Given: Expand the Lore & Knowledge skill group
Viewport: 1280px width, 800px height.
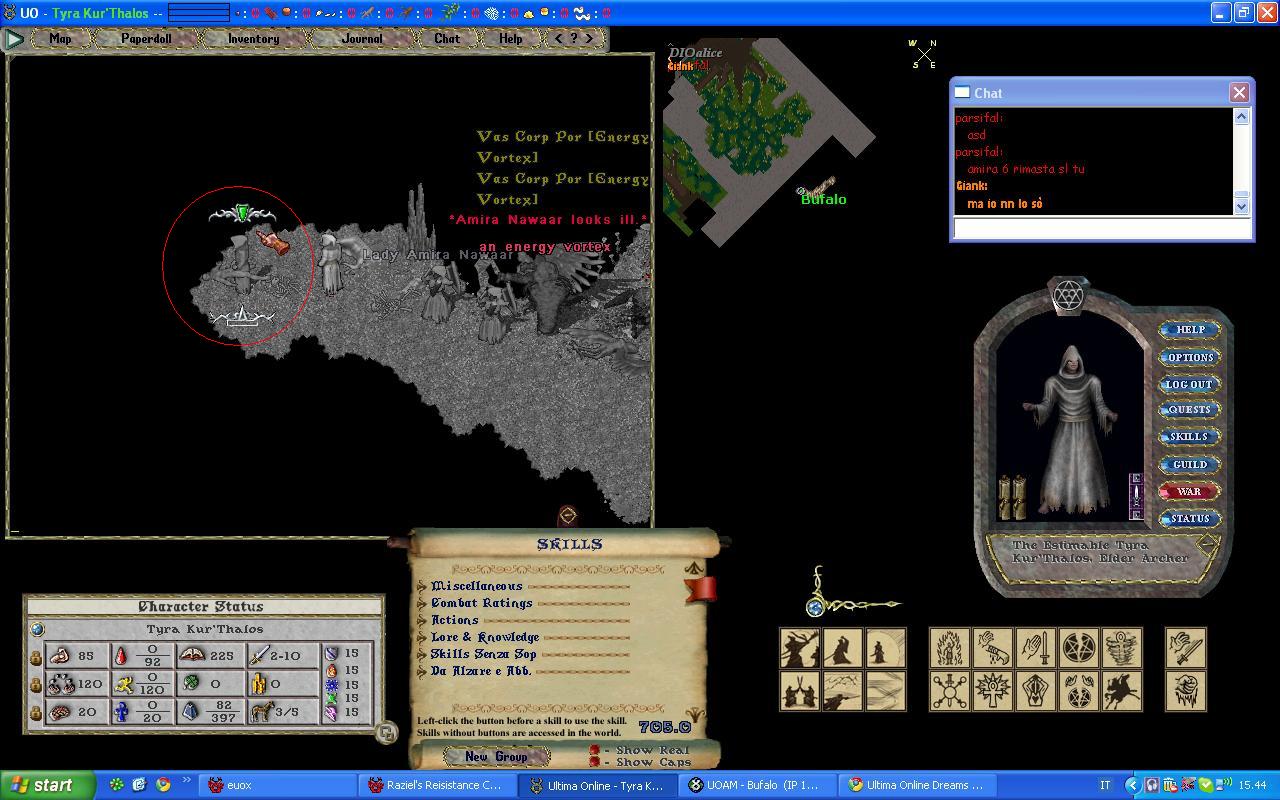Looking at the screenshot, I should tap(421, 637).
